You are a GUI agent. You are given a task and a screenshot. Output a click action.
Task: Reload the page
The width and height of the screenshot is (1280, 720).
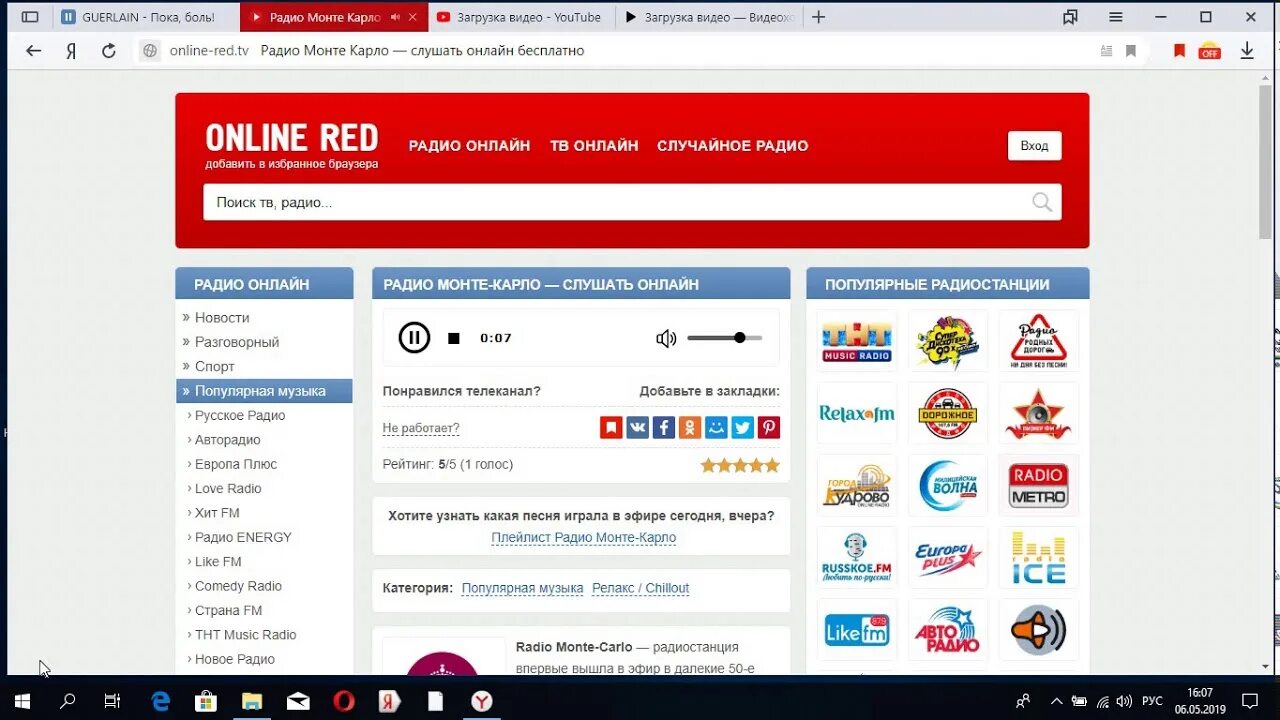[109, 51]
